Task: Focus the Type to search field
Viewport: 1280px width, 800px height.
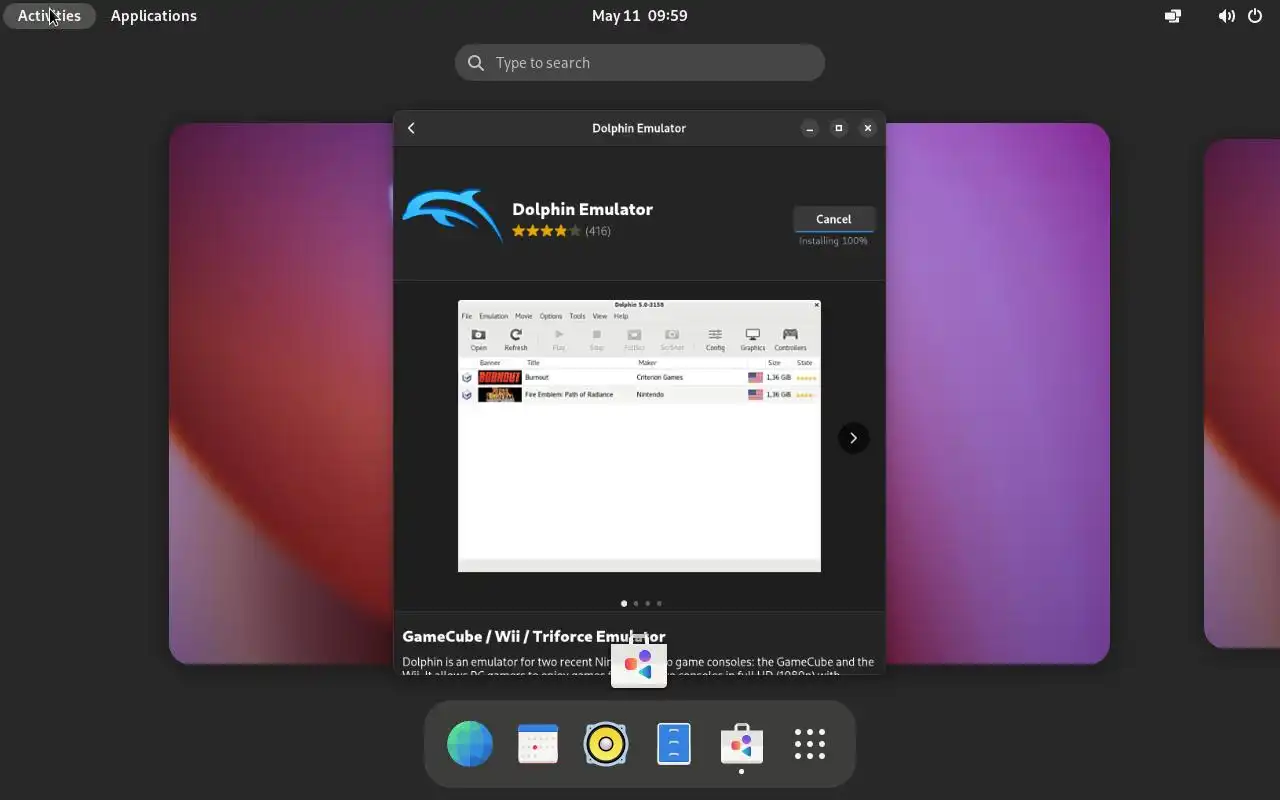Action: click(640, 62)
